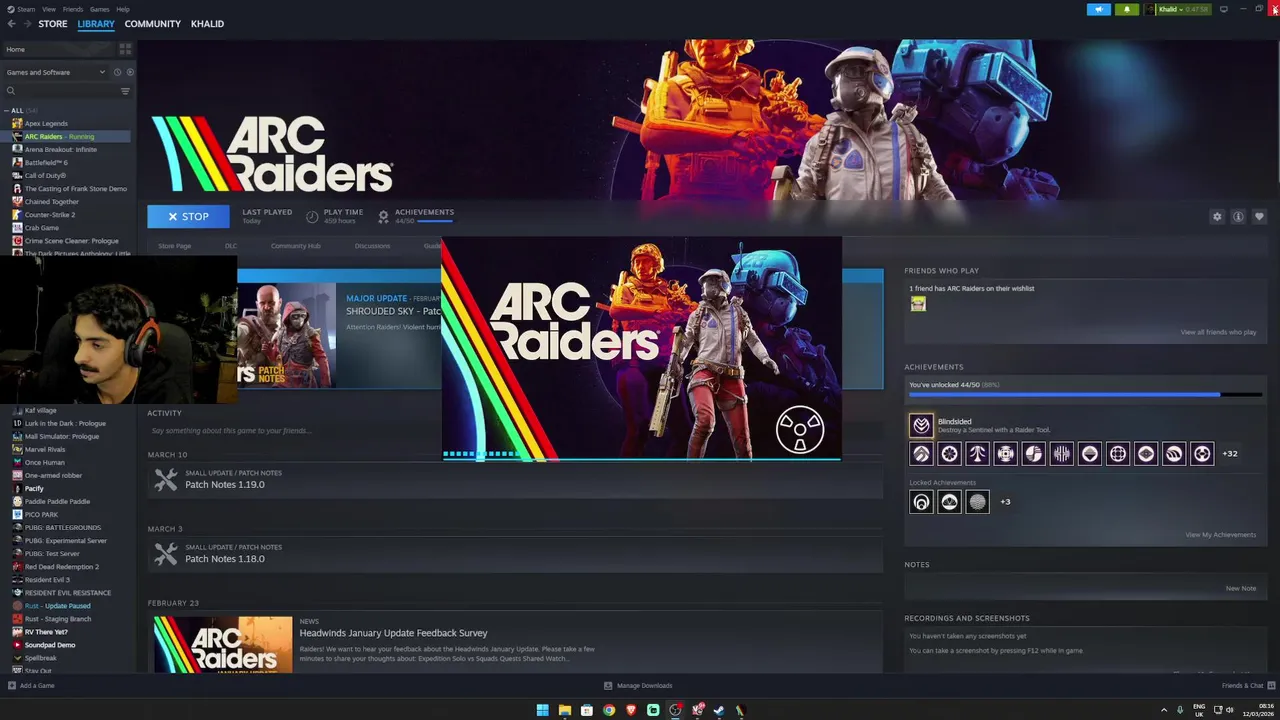Click the manage game settings gear icon
This screenshot has width=1280, height=720.
(x=1217, y=217)
